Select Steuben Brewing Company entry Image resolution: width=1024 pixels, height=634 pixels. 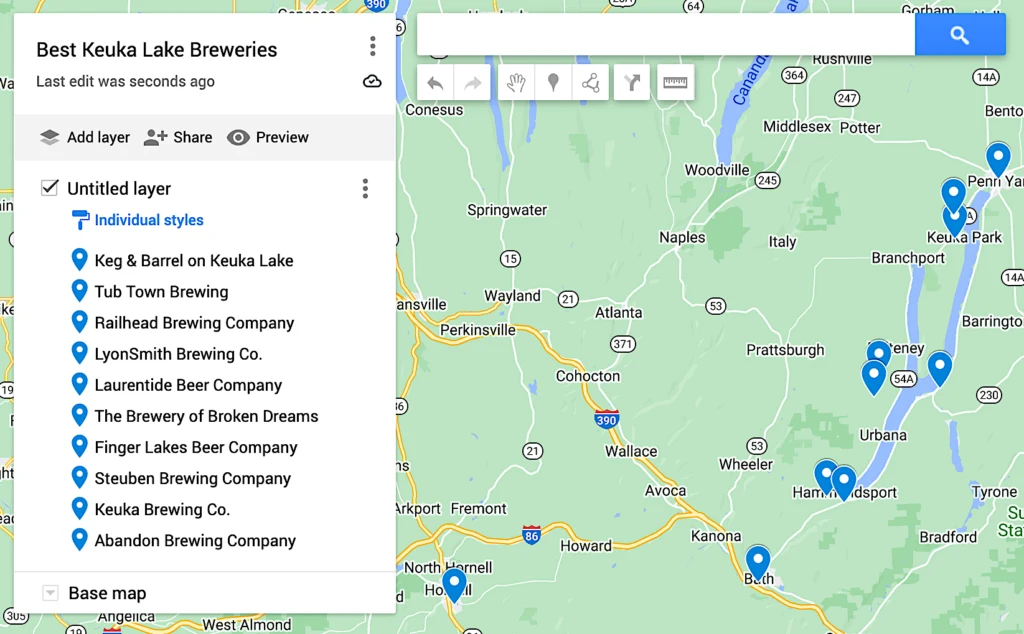[x=193, y=479]
